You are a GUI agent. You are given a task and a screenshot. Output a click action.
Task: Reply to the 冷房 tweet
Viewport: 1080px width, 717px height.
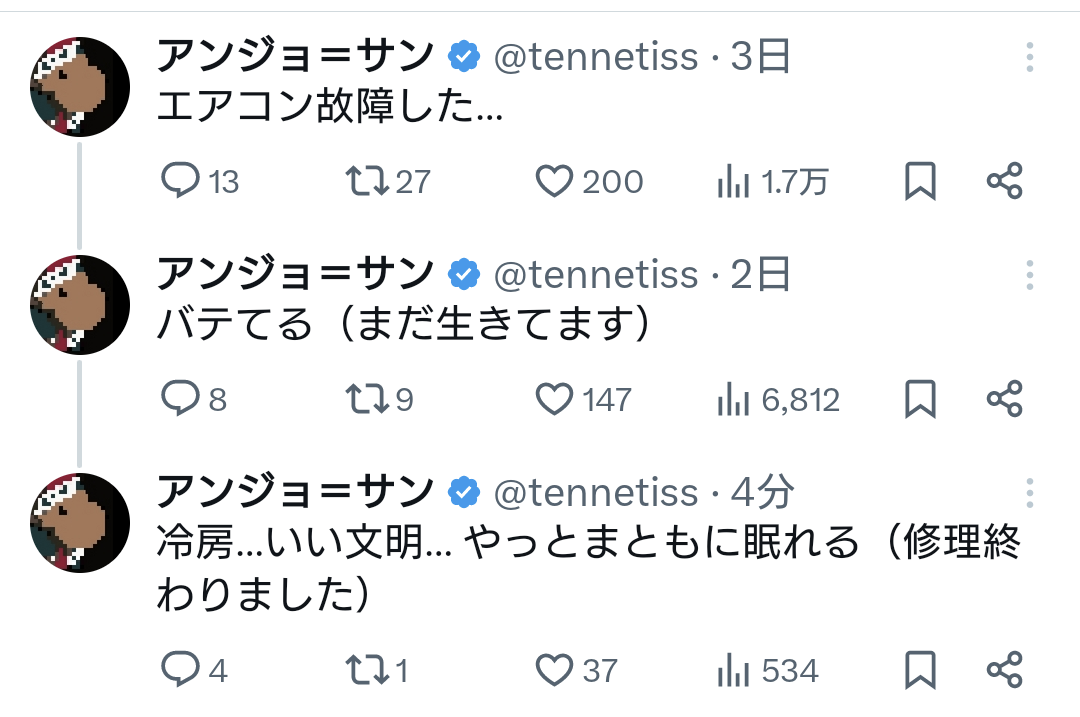[x=181, y=669]
